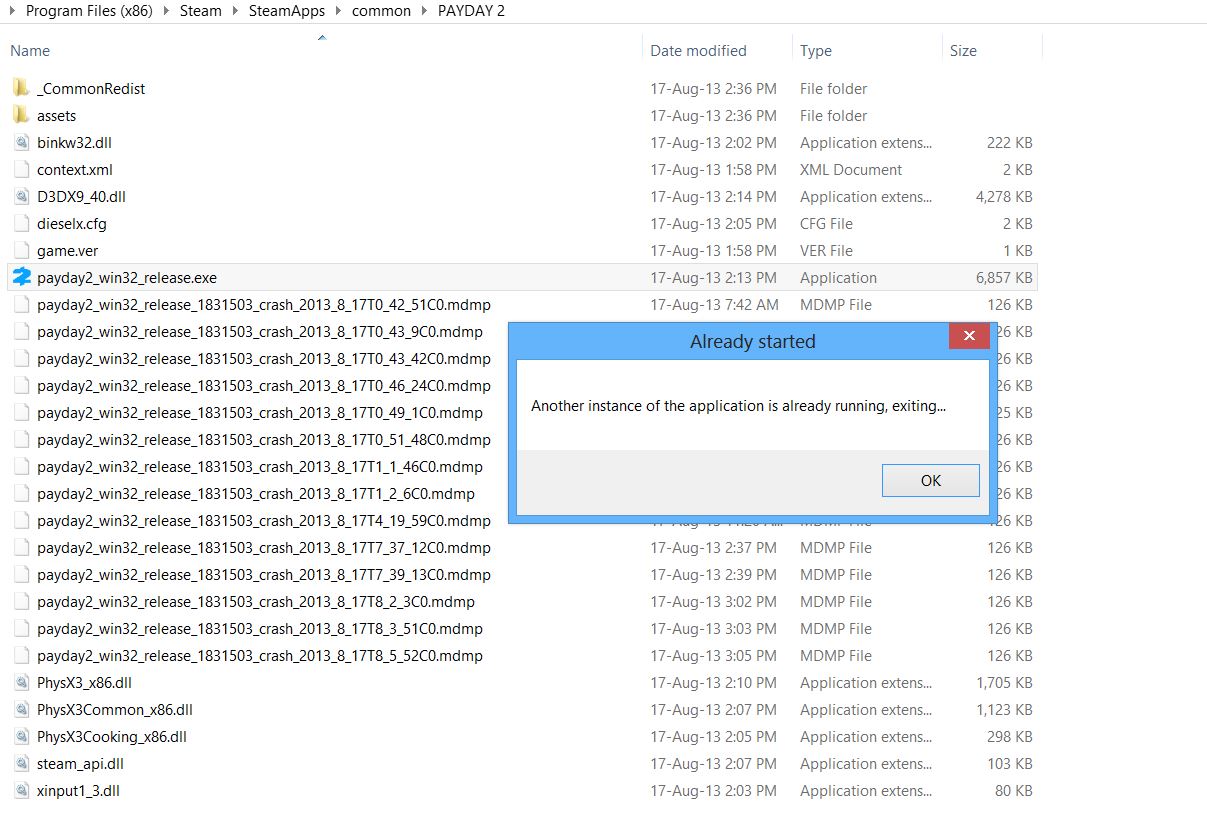Expand the breadcrumb arrow after common

point(424,11)
